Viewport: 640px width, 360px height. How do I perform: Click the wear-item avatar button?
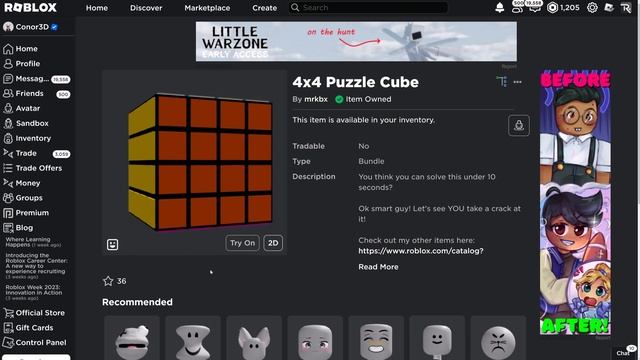[519, 125]
